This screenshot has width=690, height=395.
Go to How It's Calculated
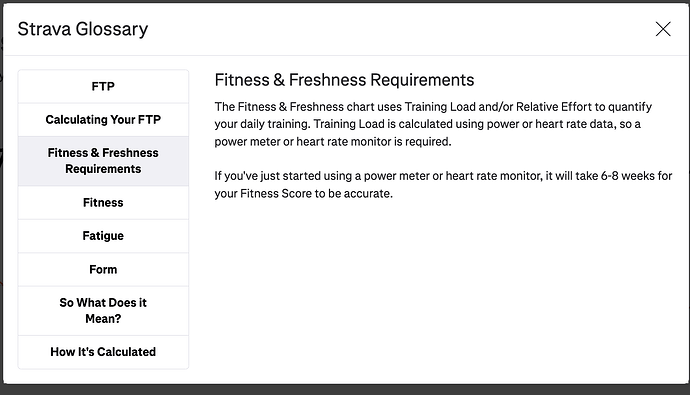tap(103, 352)
